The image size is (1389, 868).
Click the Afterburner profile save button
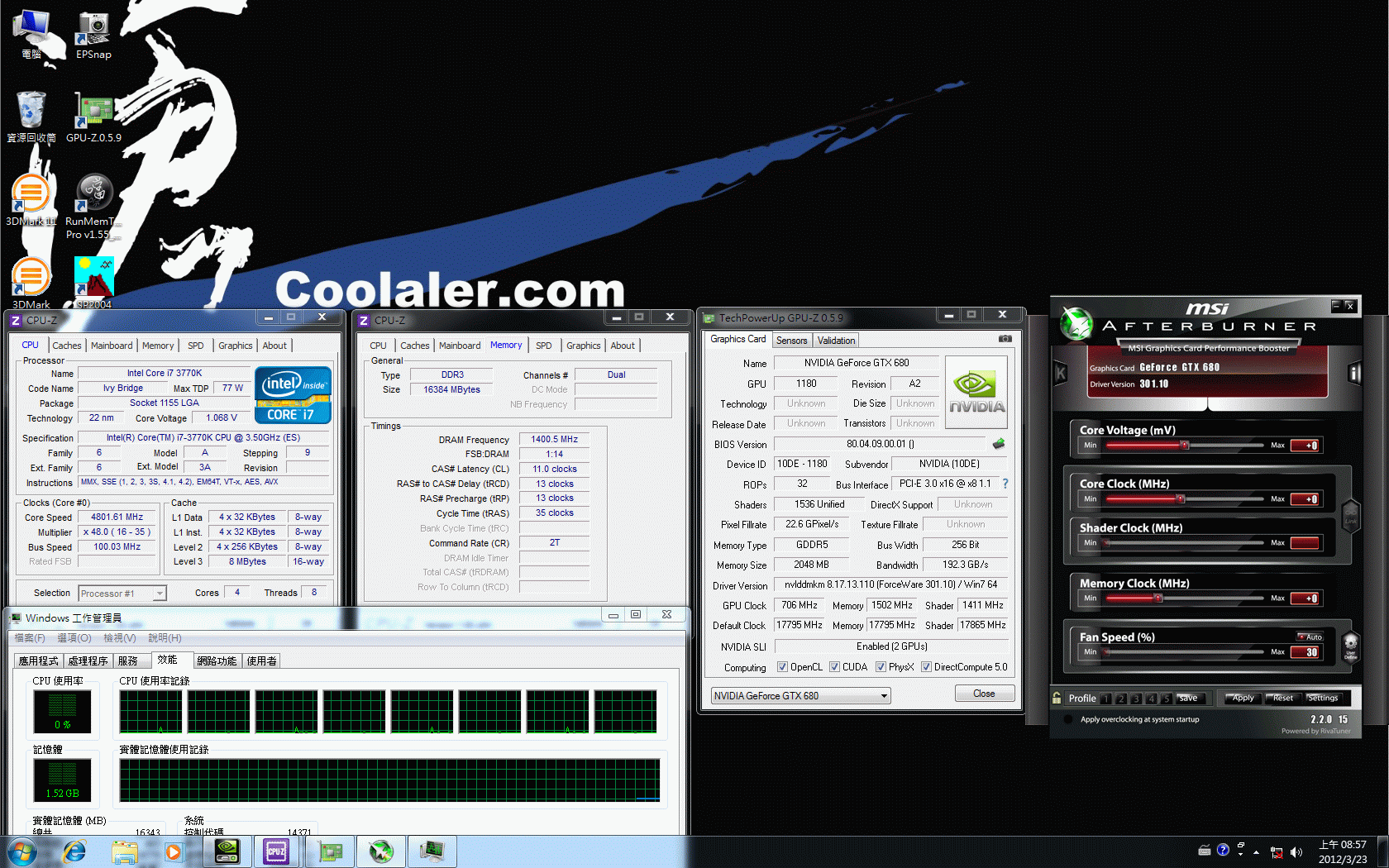pos(1188,699)
